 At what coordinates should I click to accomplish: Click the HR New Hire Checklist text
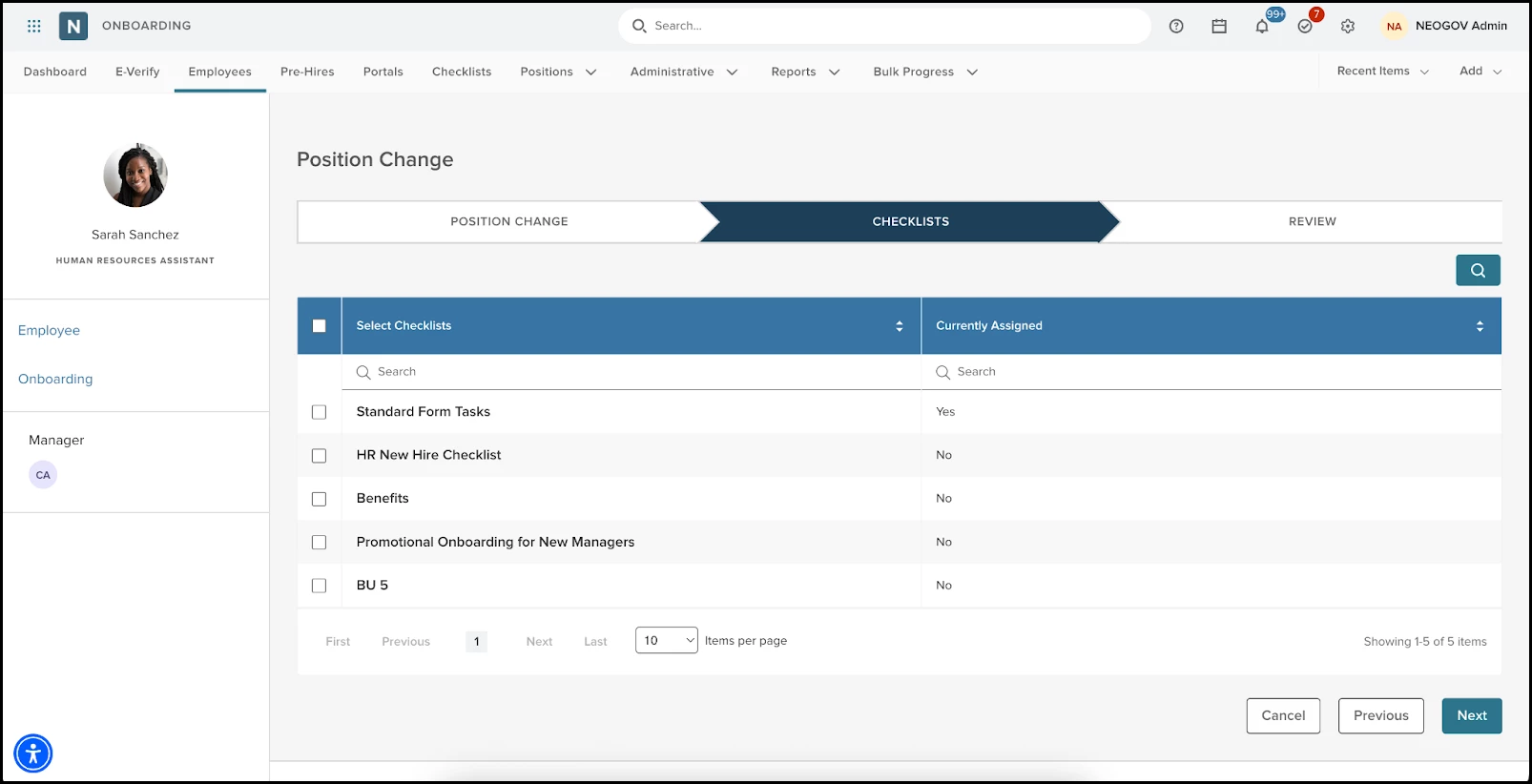[429, 455]
